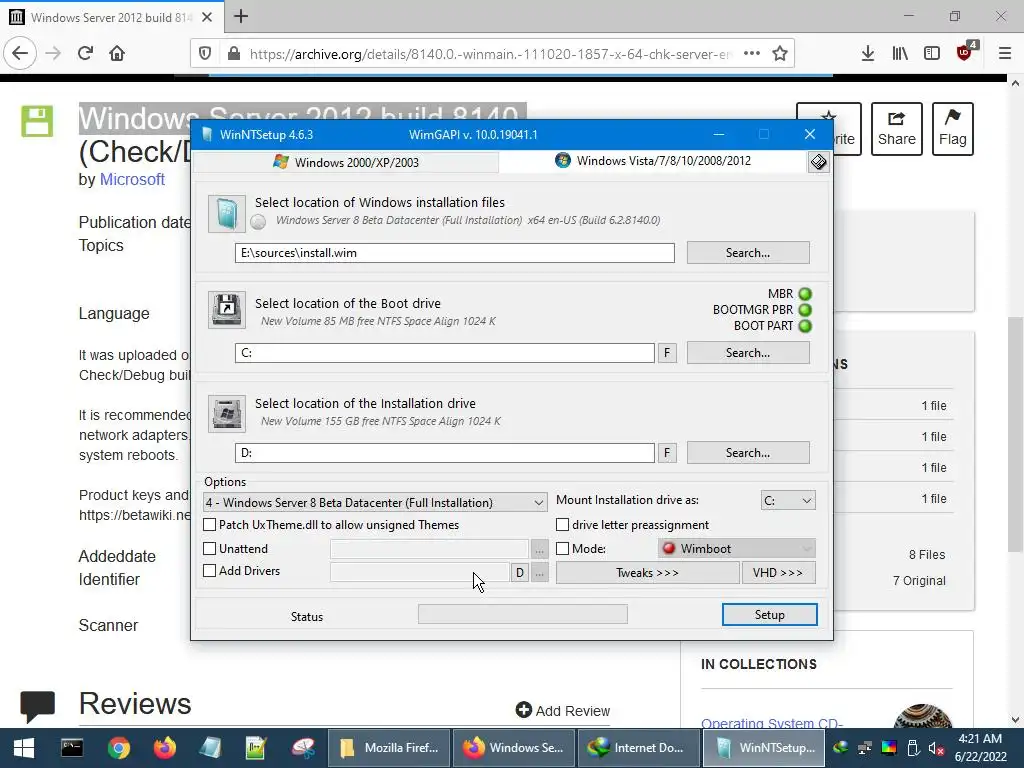Toggle the Firefox sidebar icon
1024x768 pixels.
tap(932, 54)
